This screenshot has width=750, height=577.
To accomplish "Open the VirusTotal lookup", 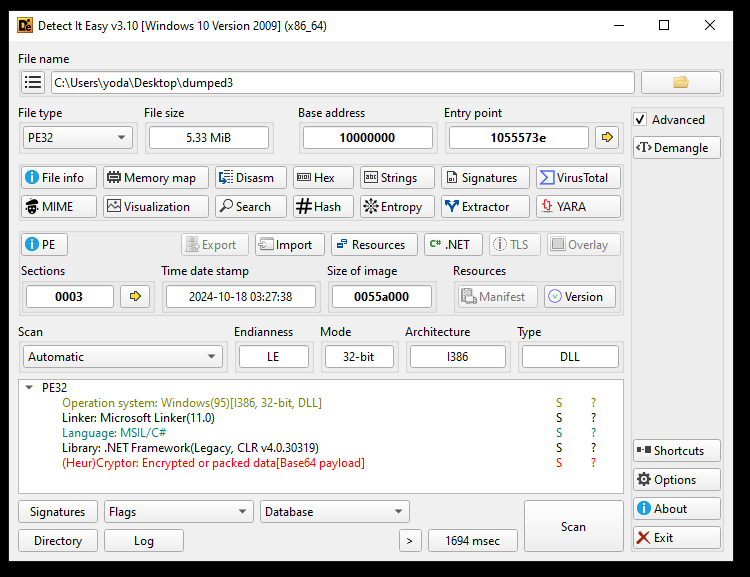I will [578, 178].
